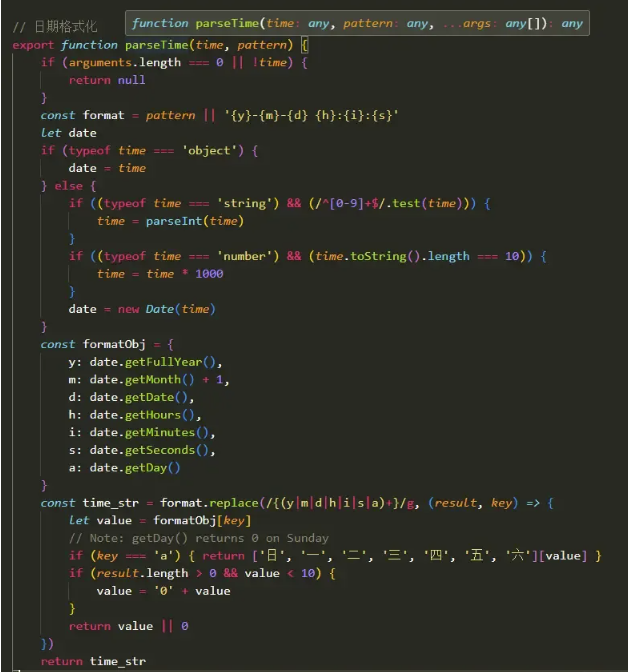Click the 'return time_str' statement
The image size is (628, 672).
click(x=93, y=661)
